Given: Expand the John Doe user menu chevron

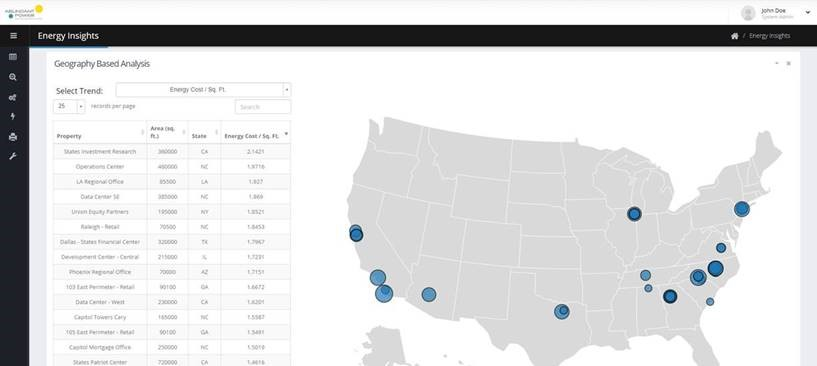Looking at the screenshot, I should [808, 12].
